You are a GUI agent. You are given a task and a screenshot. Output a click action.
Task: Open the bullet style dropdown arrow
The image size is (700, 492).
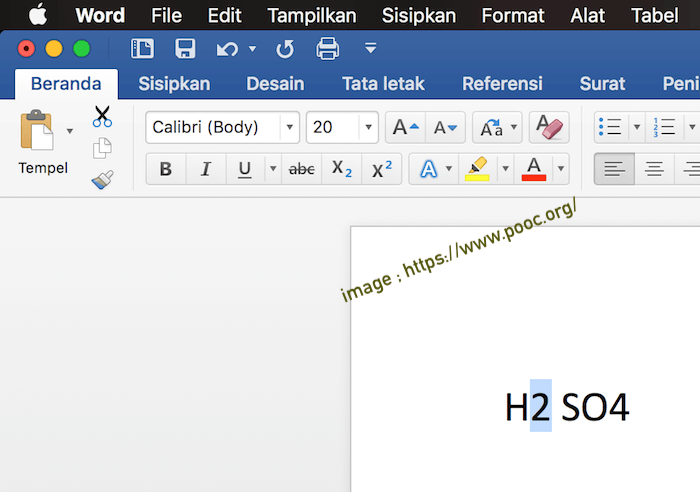(637, 127)
